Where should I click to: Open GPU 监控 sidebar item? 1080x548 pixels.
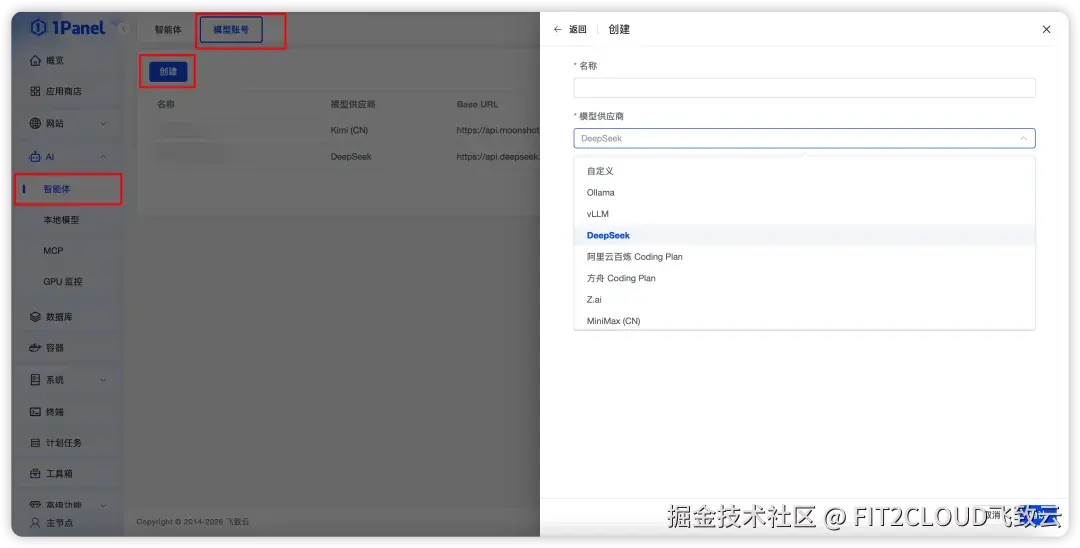tap(63, 282)
